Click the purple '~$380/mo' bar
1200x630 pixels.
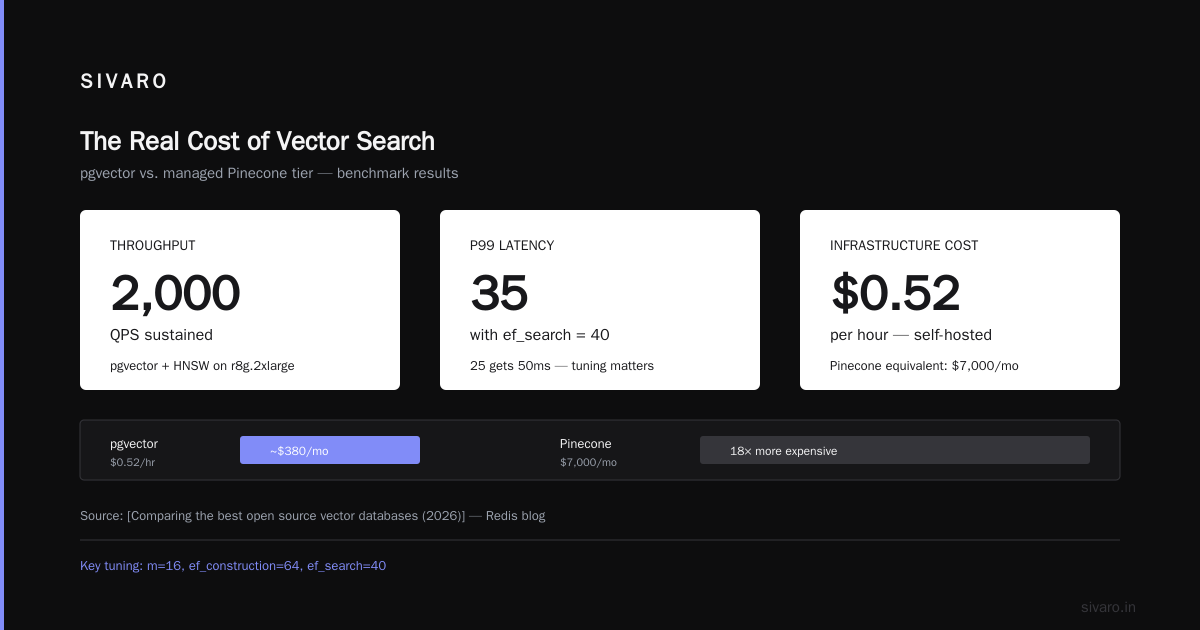330,450
